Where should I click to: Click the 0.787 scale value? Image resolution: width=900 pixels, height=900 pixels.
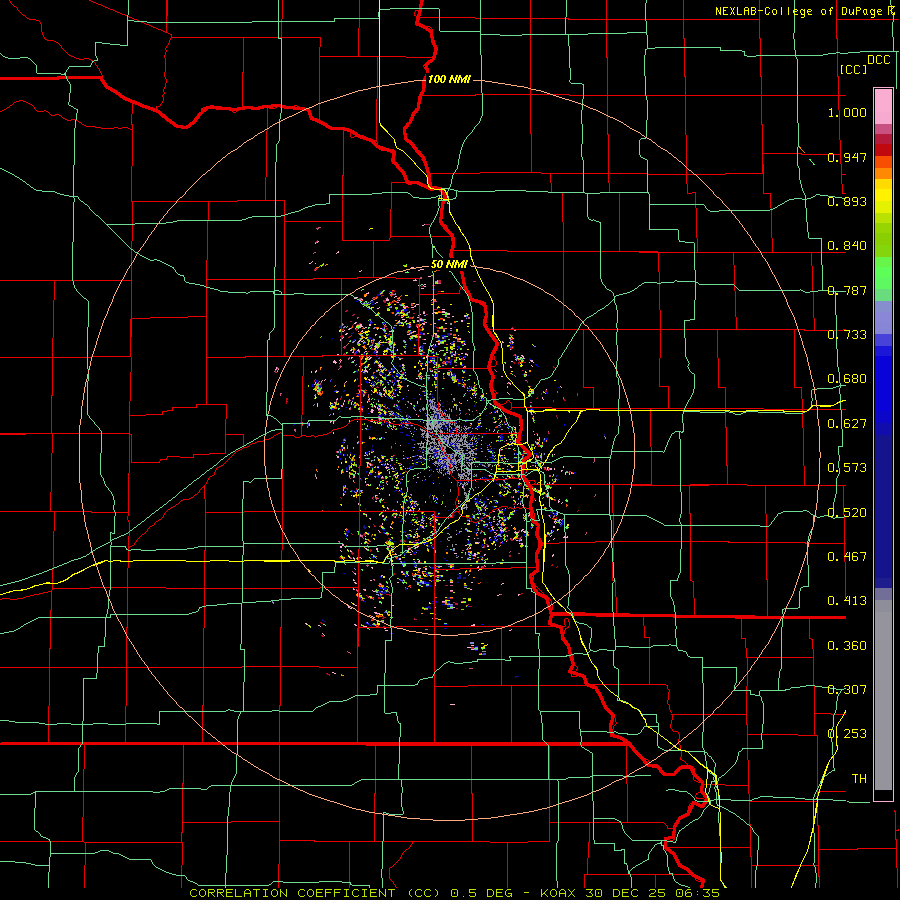847,290
